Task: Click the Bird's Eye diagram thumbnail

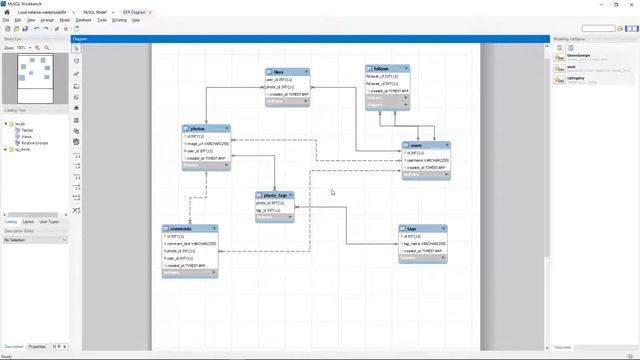Action: point(35,78)
